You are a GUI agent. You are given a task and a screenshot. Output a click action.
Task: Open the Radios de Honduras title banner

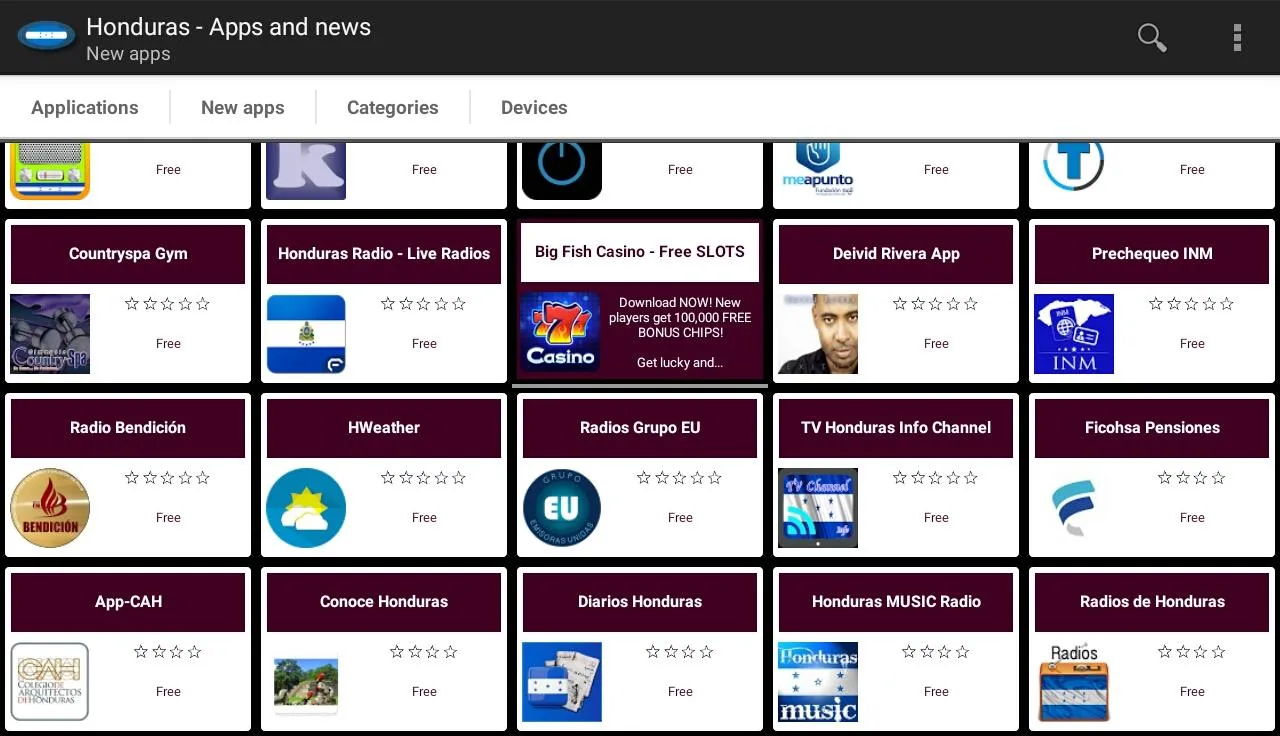[x=1152, y=602]
